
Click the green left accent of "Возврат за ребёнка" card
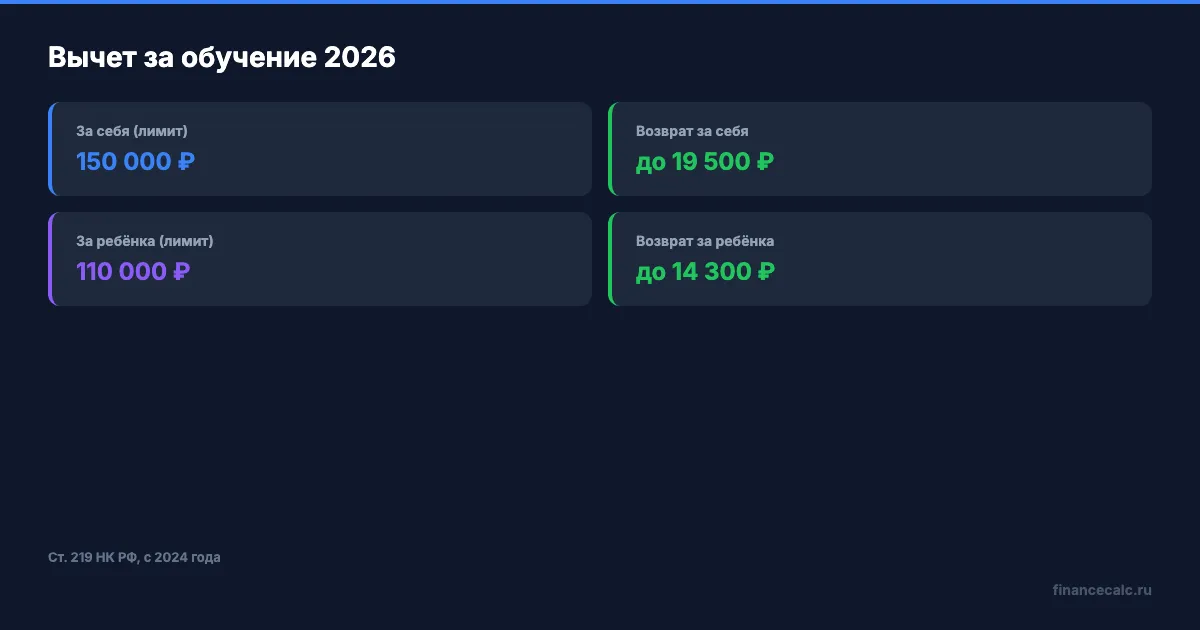tap(610, 259)
